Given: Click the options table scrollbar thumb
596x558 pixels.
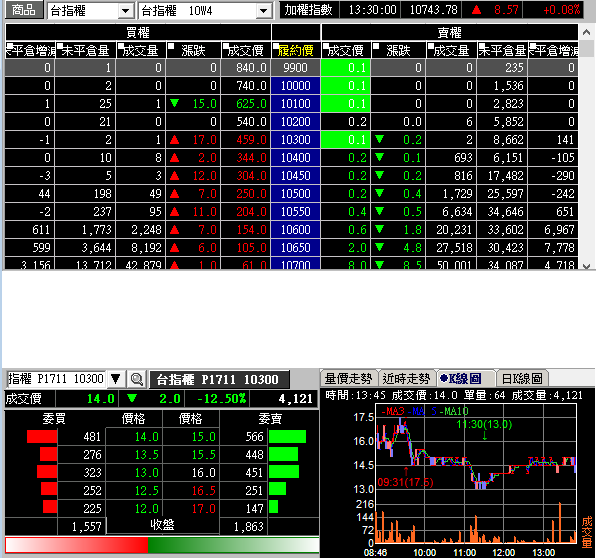Looking at the screenshot, I should [x=586, y=49].
